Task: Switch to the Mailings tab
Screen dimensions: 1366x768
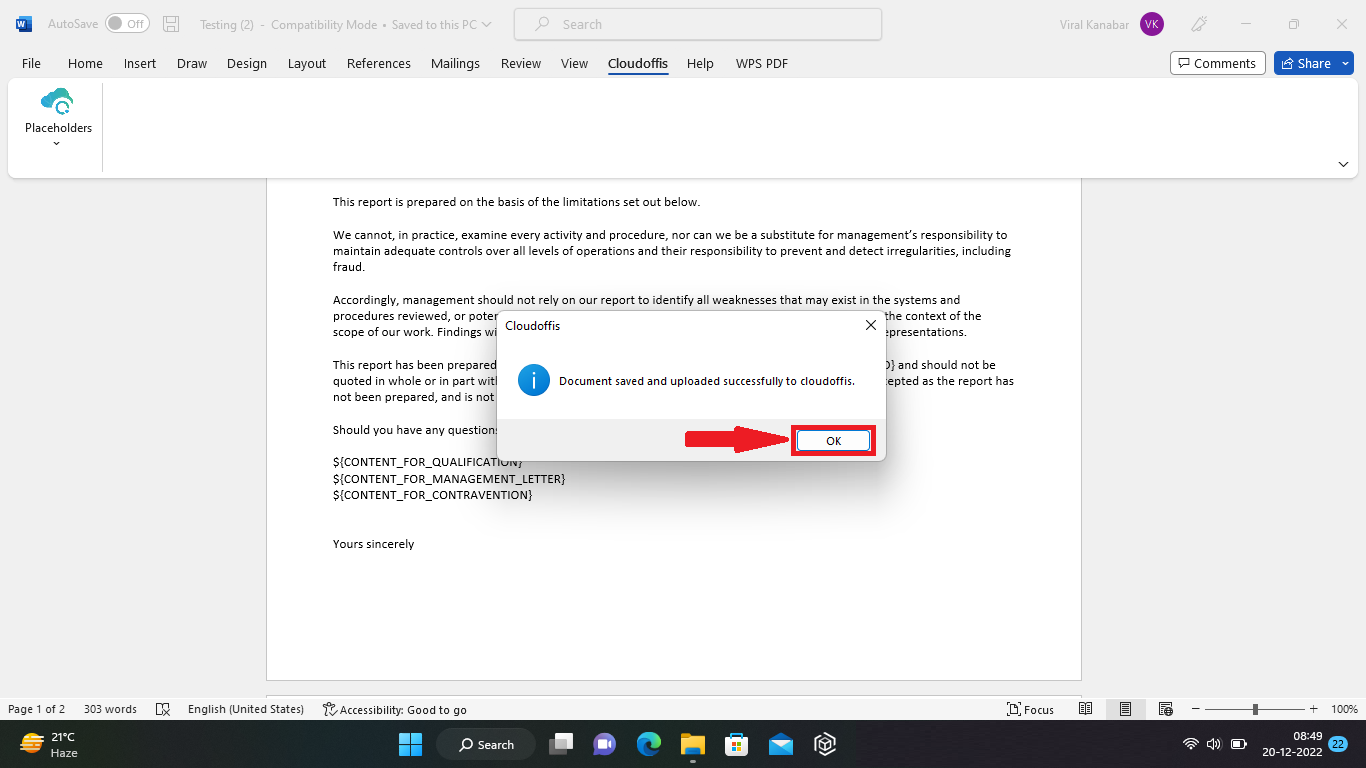Action: [455, 63]
